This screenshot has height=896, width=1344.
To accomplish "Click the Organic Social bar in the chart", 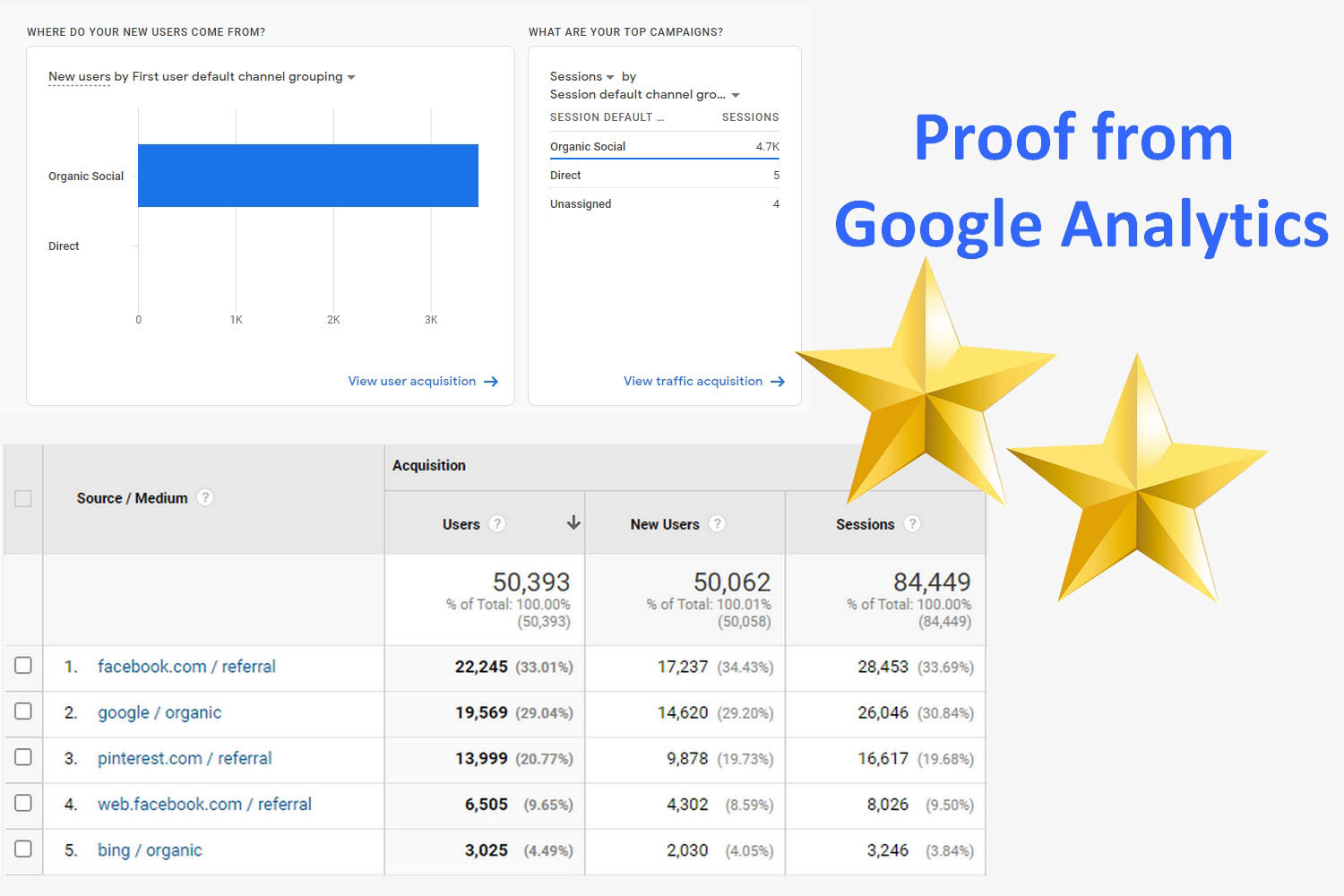I will 307,176.
